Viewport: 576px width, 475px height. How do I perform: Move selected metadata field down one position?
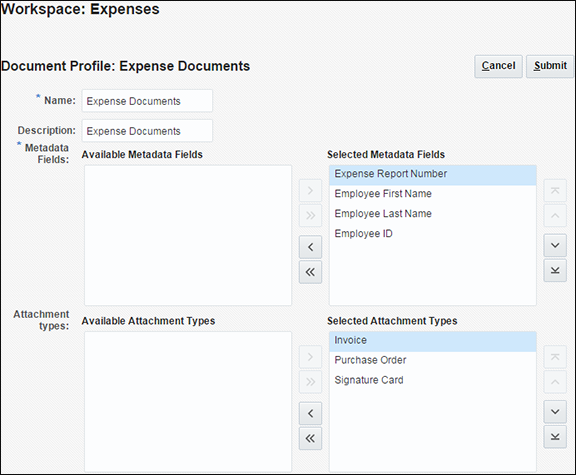pyautogui.click(x=555, y=245)
